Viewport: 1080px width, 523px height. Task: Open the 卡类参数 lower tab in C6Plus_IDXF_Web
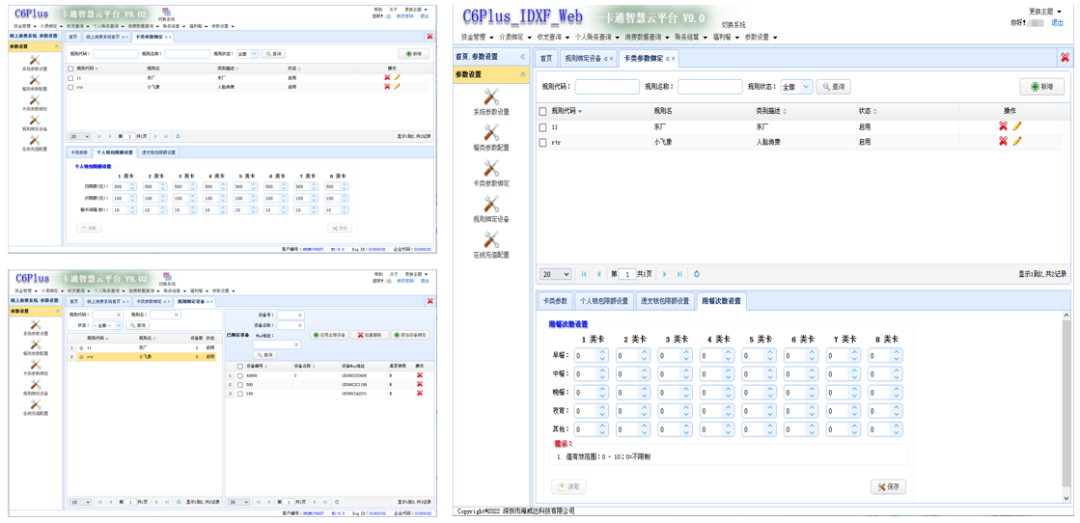pyautogui.click(x=554, y=301)
